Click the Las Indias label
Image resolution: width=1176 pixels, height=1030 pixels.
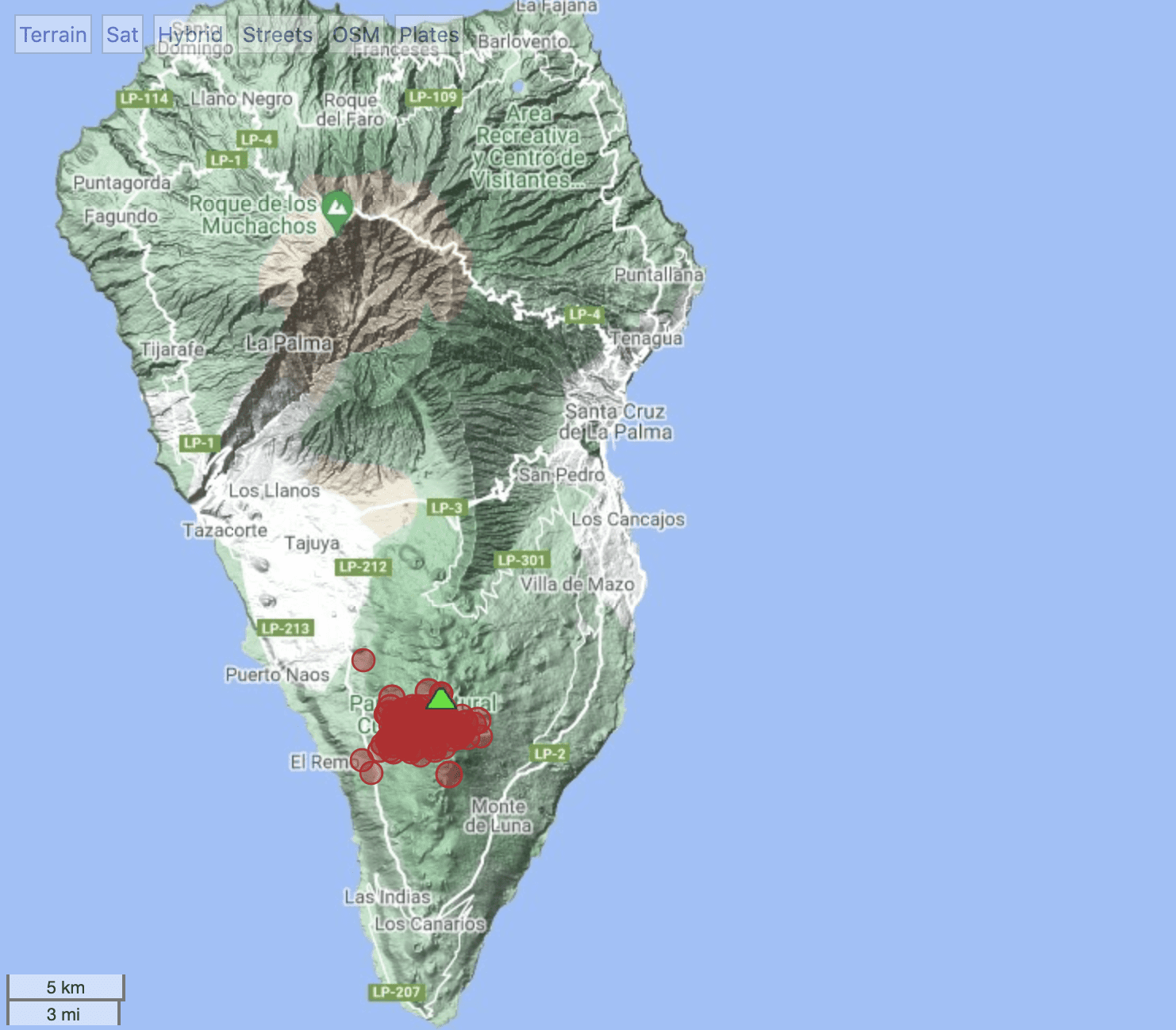click(x=387, y=897)
